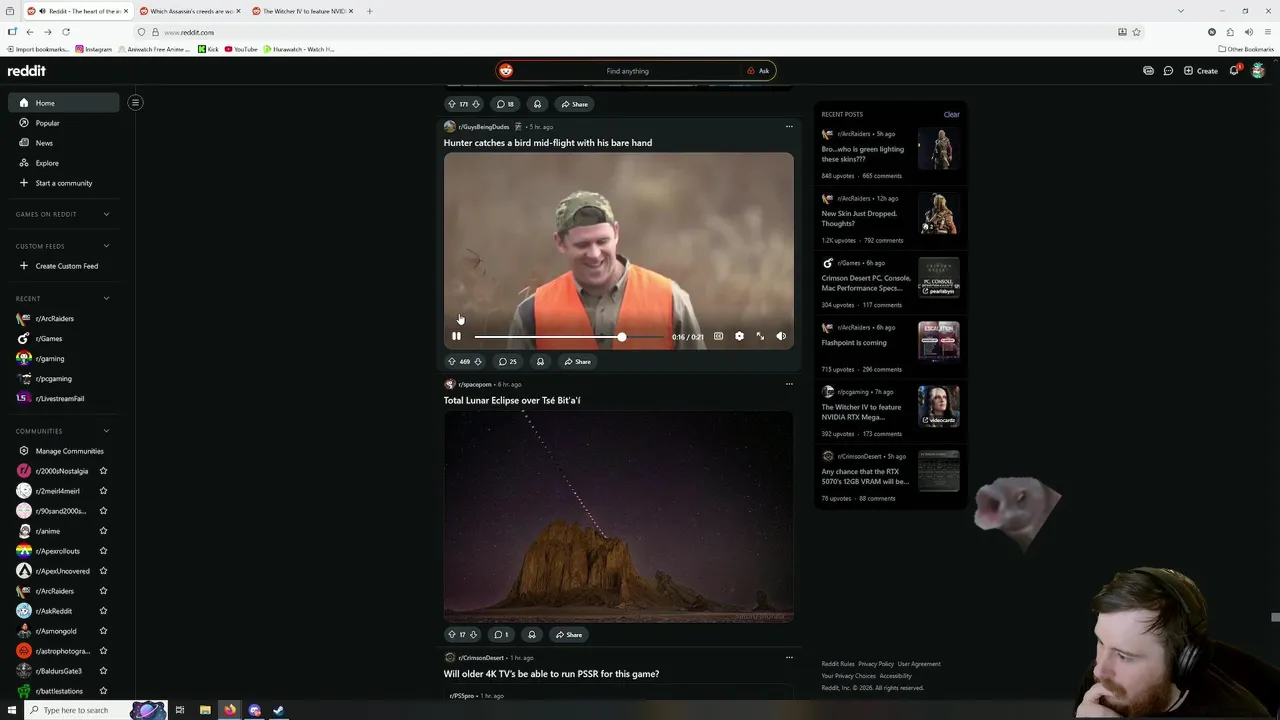Collapse the Custom Feeds section
Screen dimensions: 1280x720
pyautogui.click(x=106, y=246)
